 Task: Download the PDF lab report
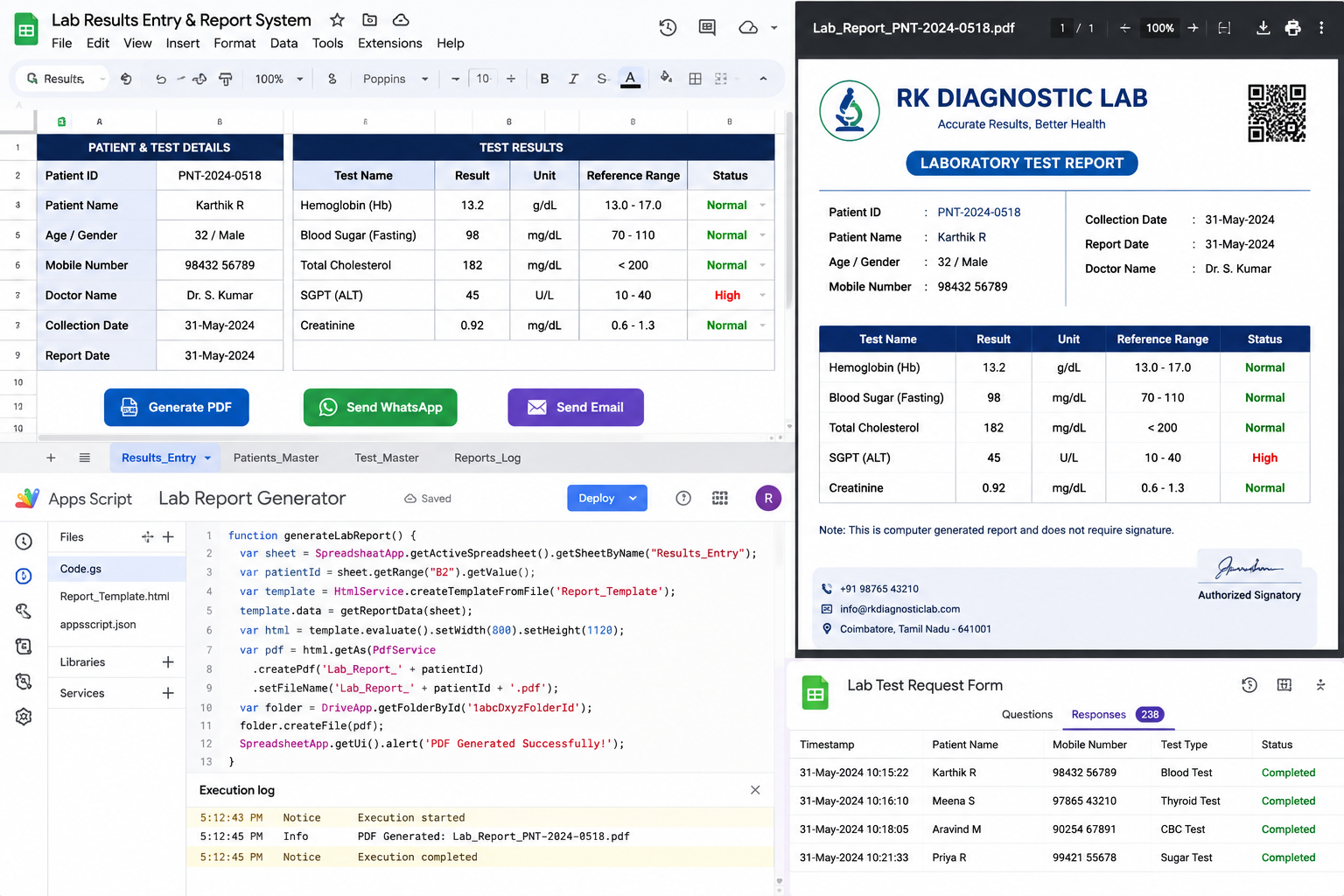[1263, 28]
